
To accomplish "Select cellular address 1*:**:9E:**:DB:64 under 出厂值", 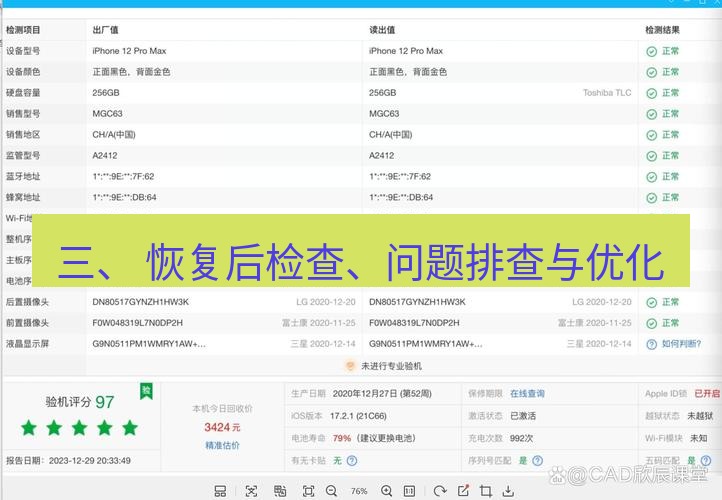I will pyautogui.click(x=124, y=198).
